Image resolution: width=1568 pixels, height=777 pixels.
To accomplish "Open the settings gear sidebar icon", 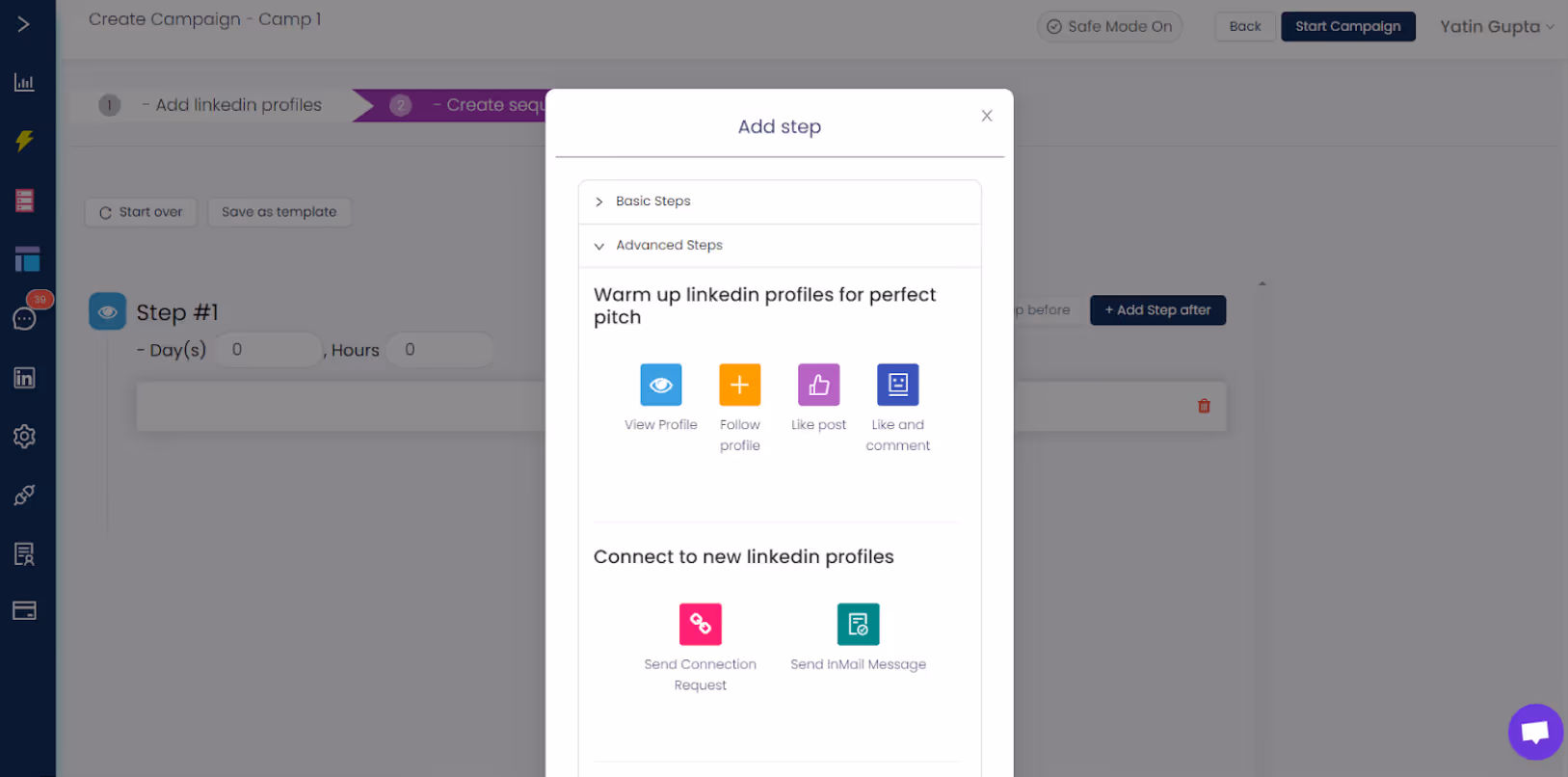I will 24,436.
